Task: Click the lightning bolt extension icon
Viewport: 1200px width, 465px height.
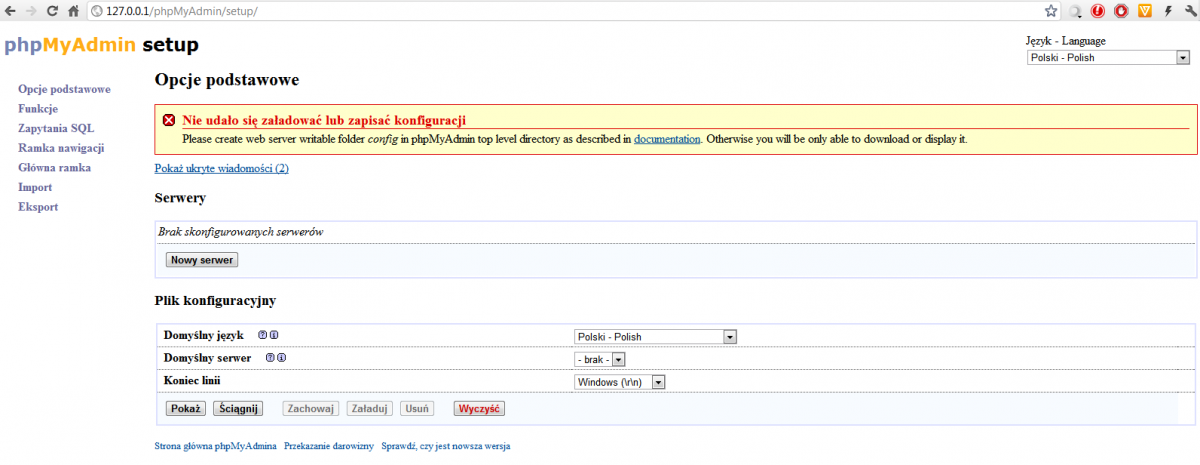Action: (1167, 11)
